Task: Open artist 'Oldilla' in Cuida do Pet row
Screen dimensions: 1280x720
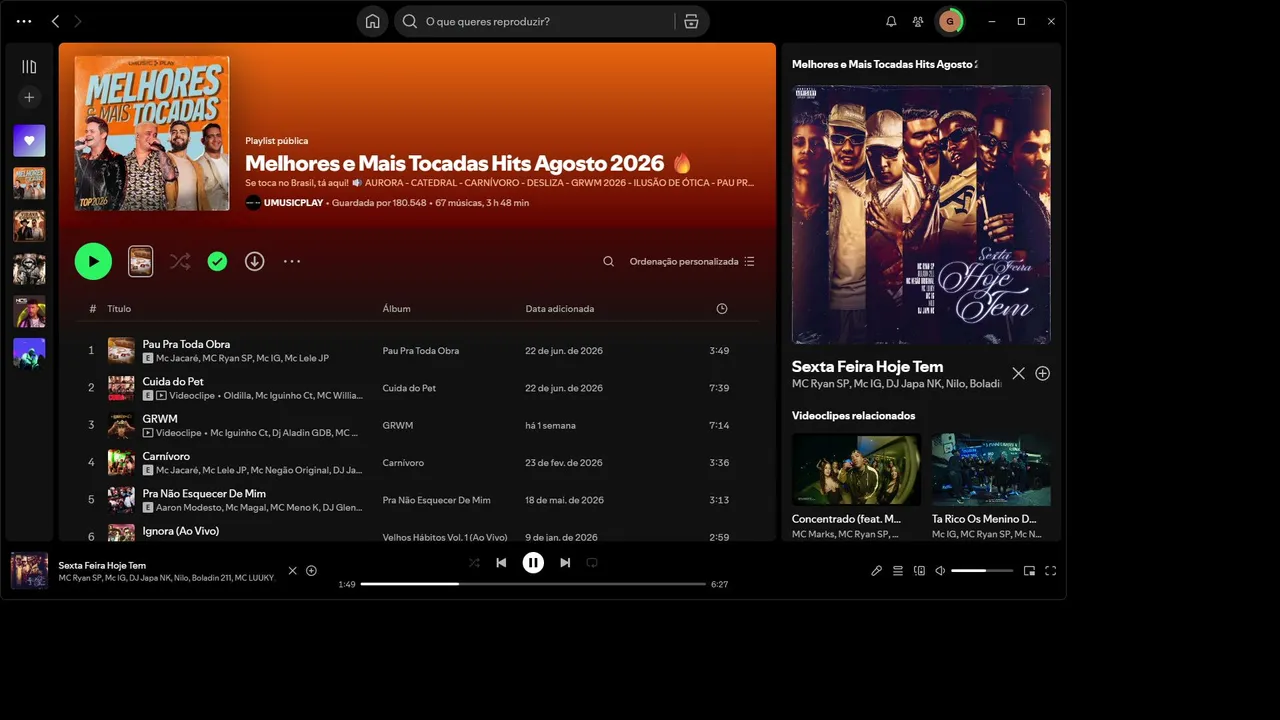Action: (x=236, y=396)
